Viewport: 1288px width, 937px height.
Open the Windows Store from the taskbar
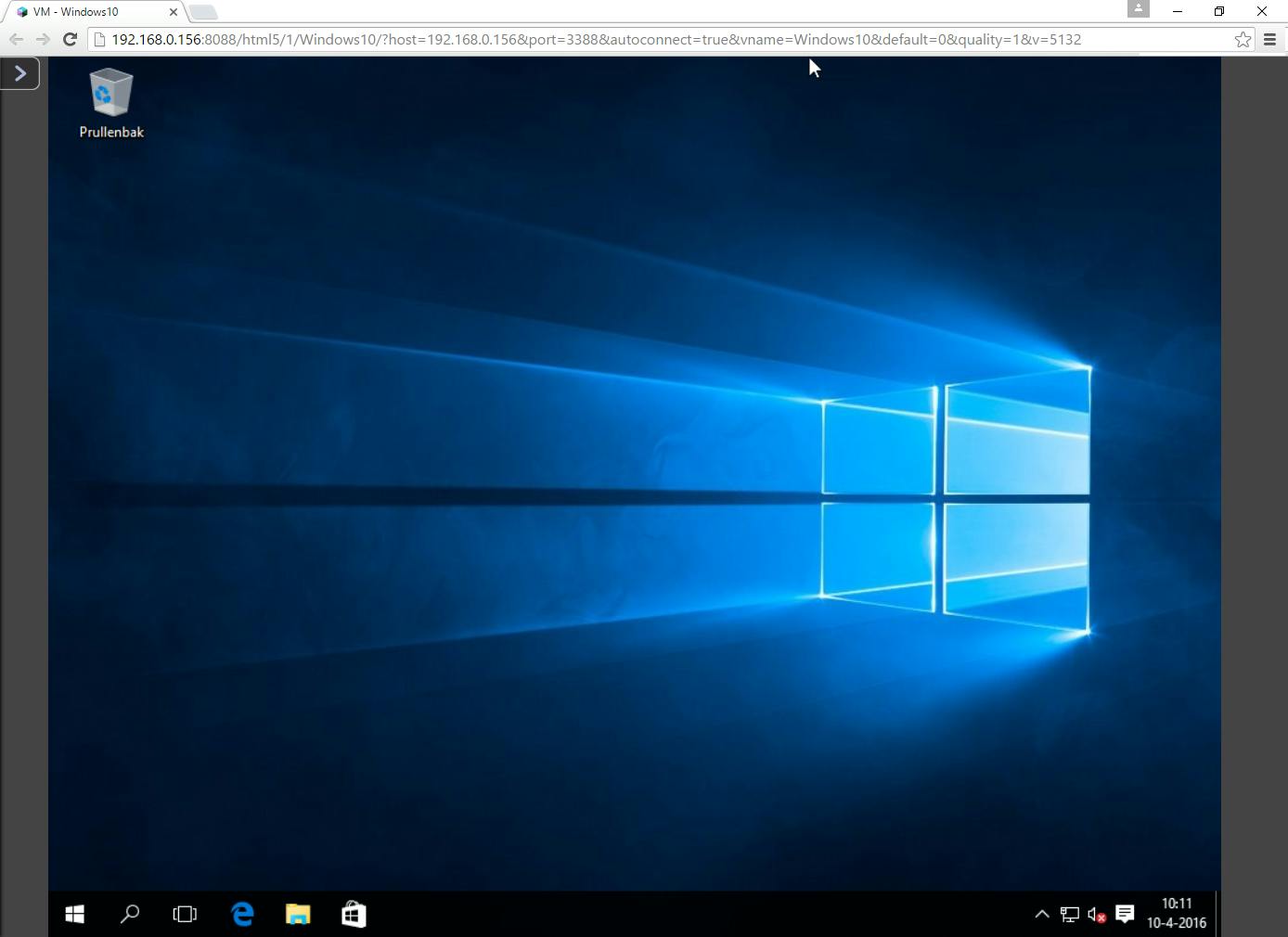[x=354, y=915]
